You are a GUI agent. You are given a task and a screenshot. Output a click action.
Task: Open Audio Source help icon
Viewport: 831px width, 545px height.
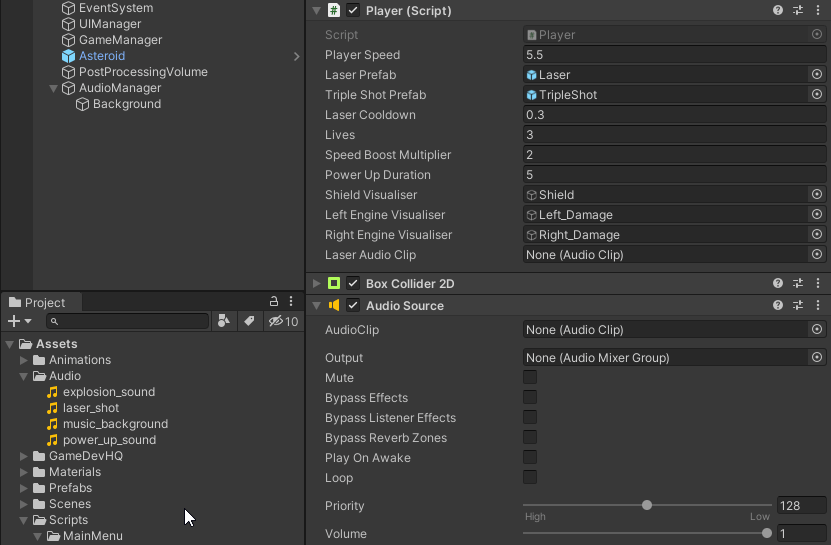(777, 305)
